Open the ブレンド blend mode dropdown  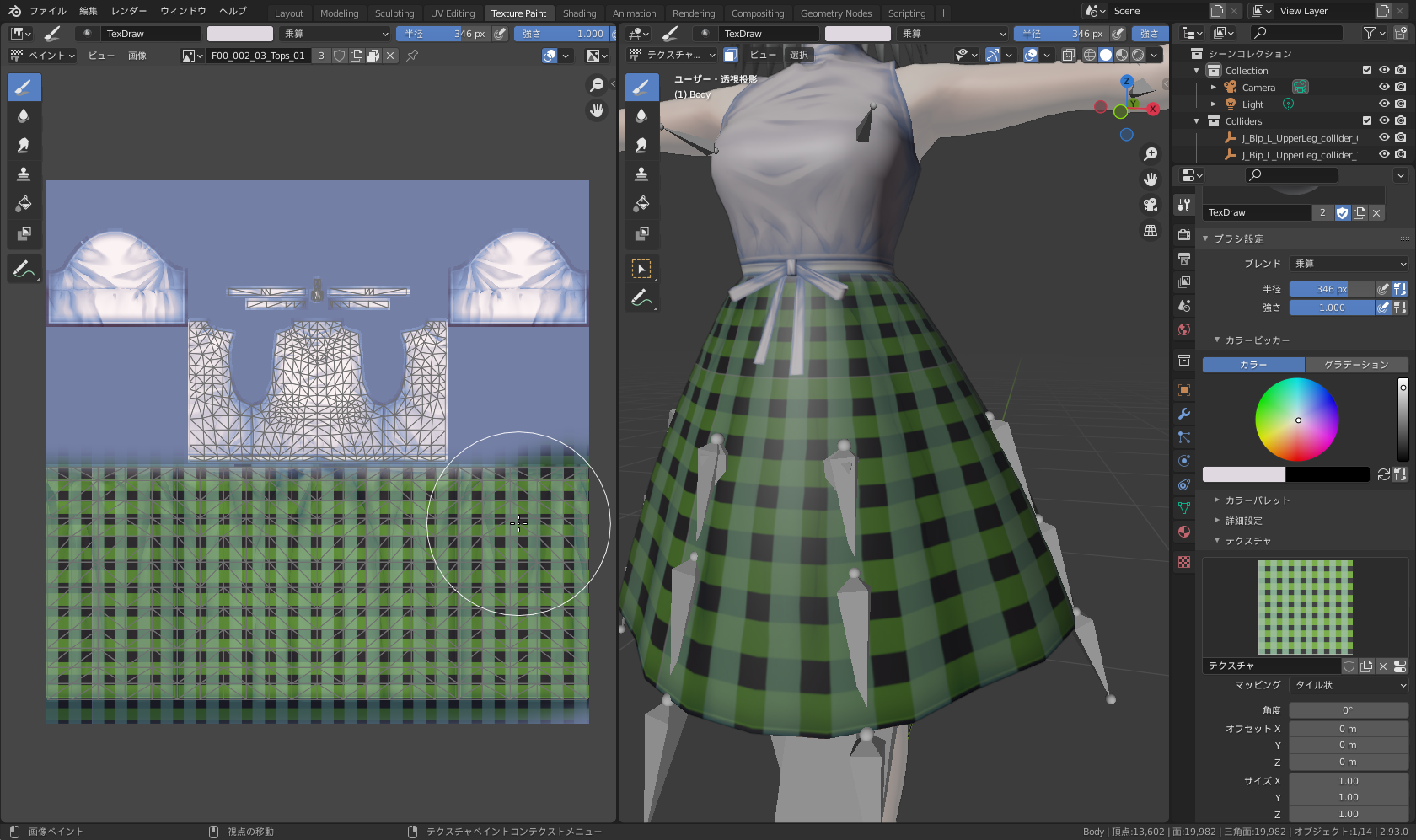(x=1349, y=264)
